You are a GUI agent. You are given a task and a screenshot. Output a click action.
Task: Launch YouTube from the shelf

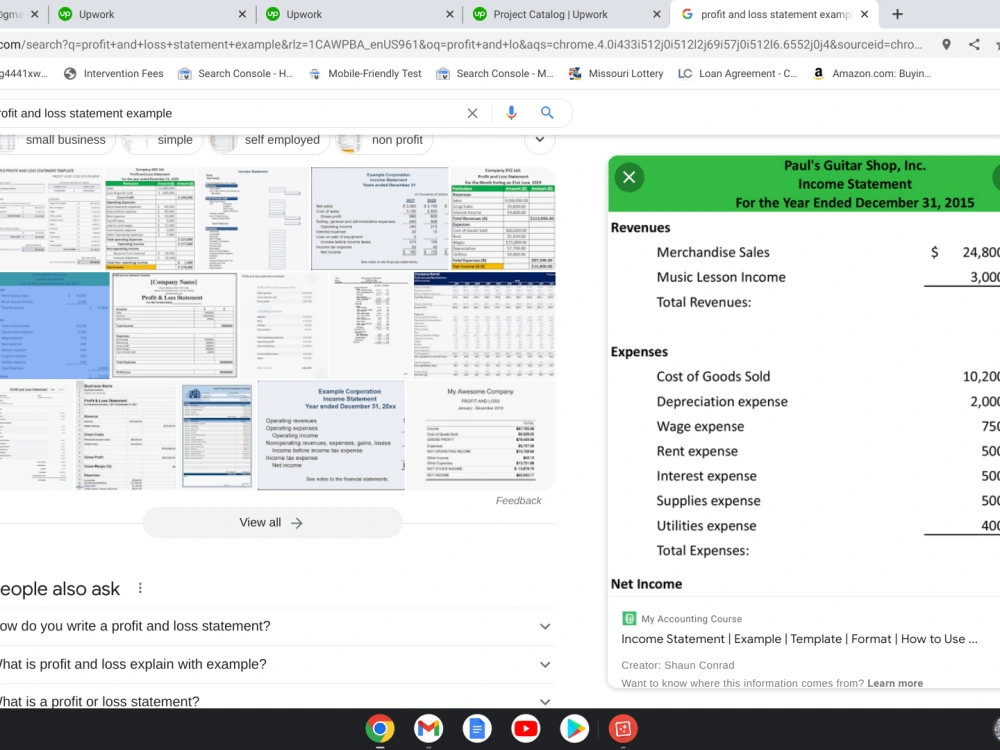pyautogui.click(x=526, y=728)
